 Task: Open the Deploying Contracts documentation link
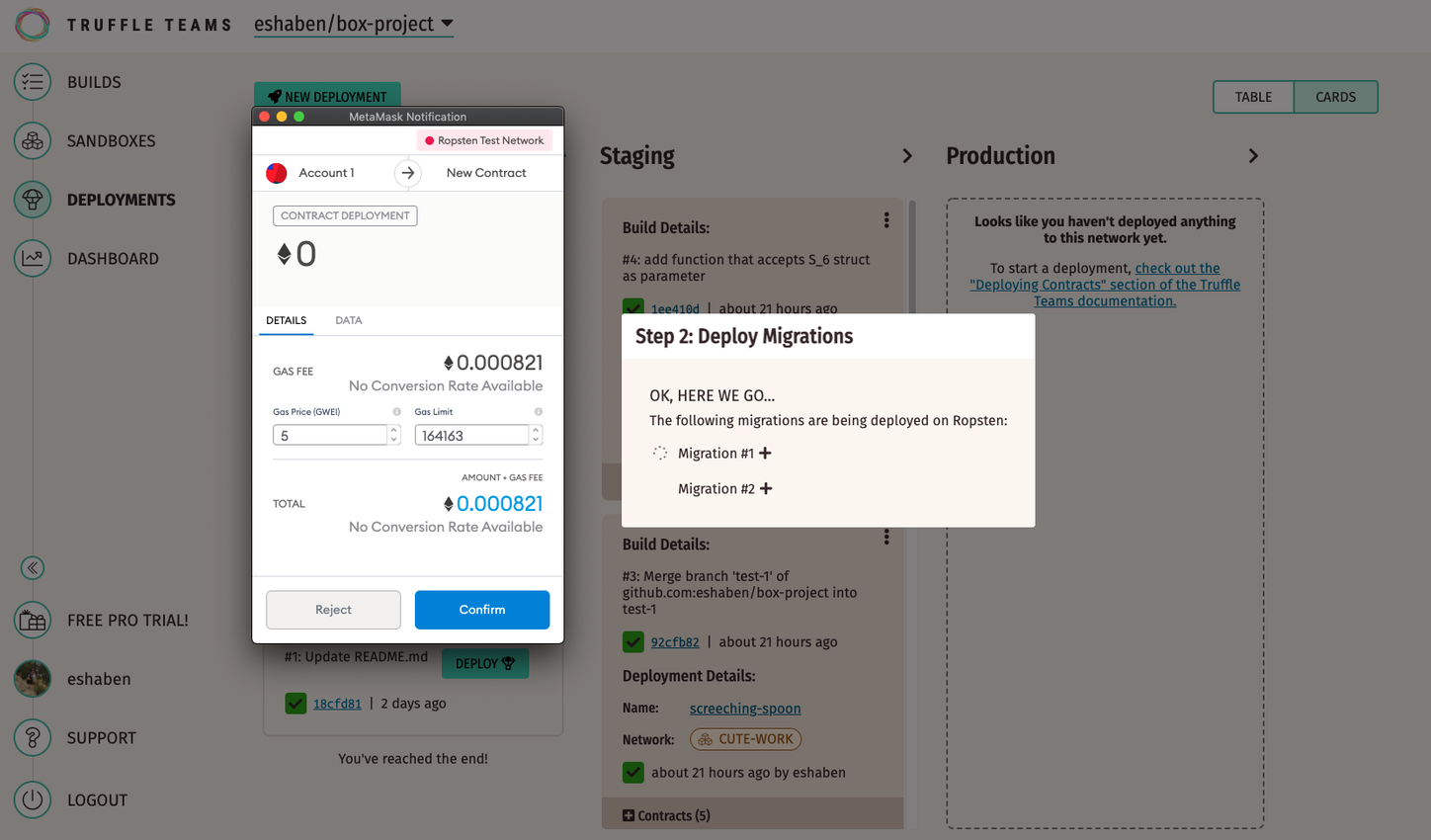1105,285
